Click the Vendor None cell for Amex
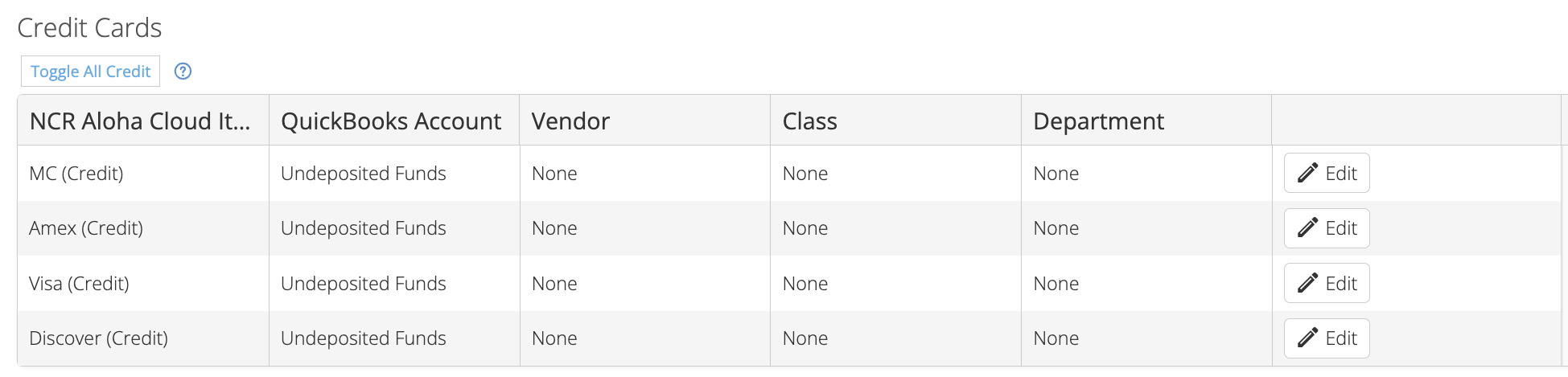The image size is (1568, 377). (x=645, y=228)
